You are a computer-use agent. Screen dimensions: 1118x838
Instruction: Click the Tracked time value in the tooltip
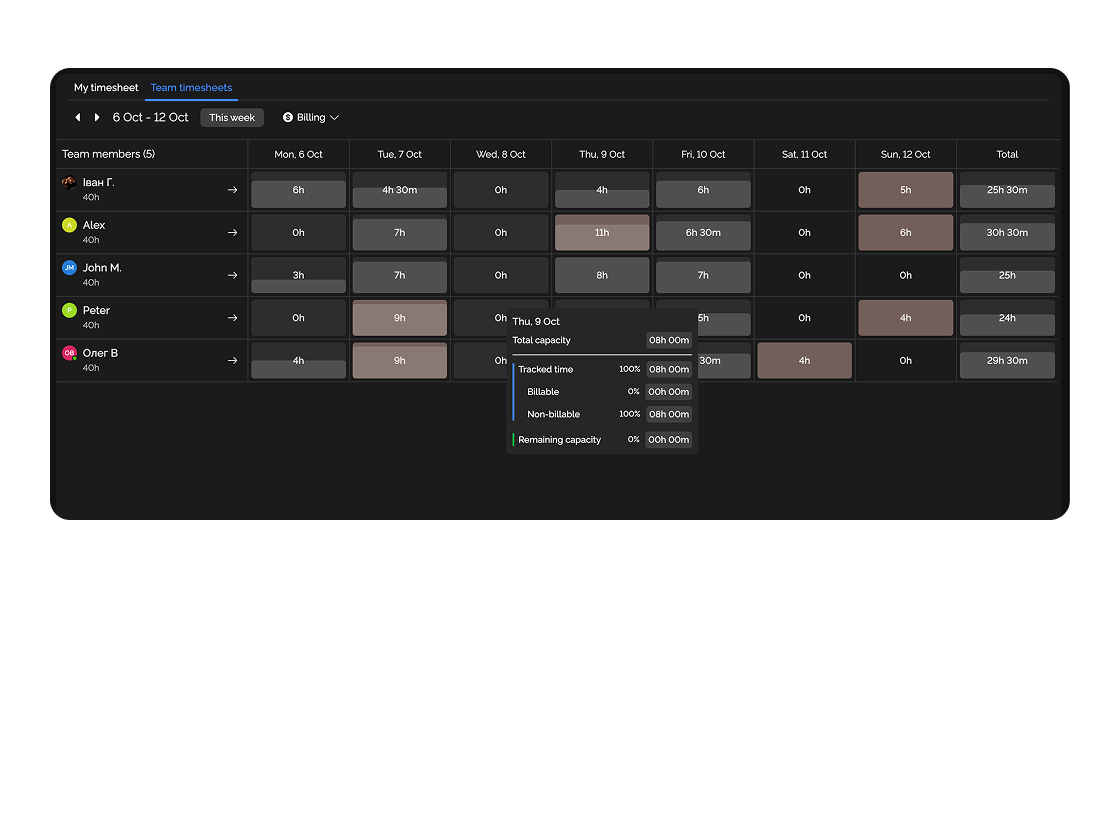tap(668, 369)
